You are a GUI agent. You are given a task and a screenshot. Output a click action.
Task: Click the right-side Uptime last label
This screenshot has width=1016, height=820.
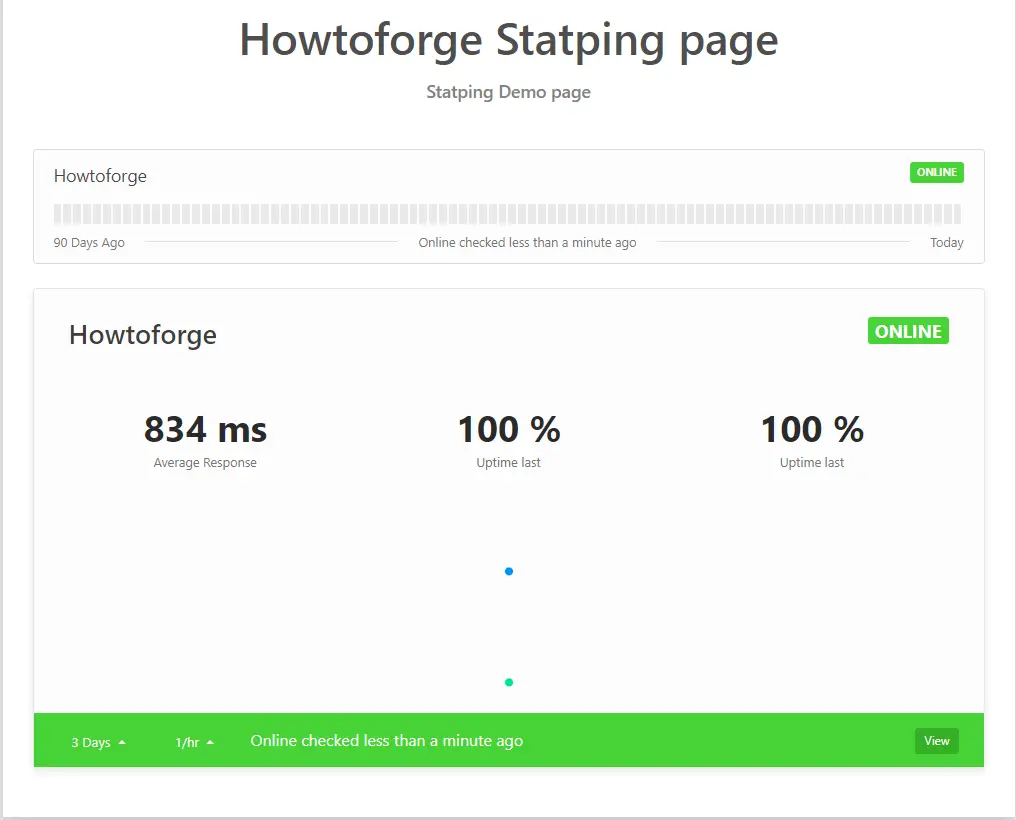(x=812, y=462)
